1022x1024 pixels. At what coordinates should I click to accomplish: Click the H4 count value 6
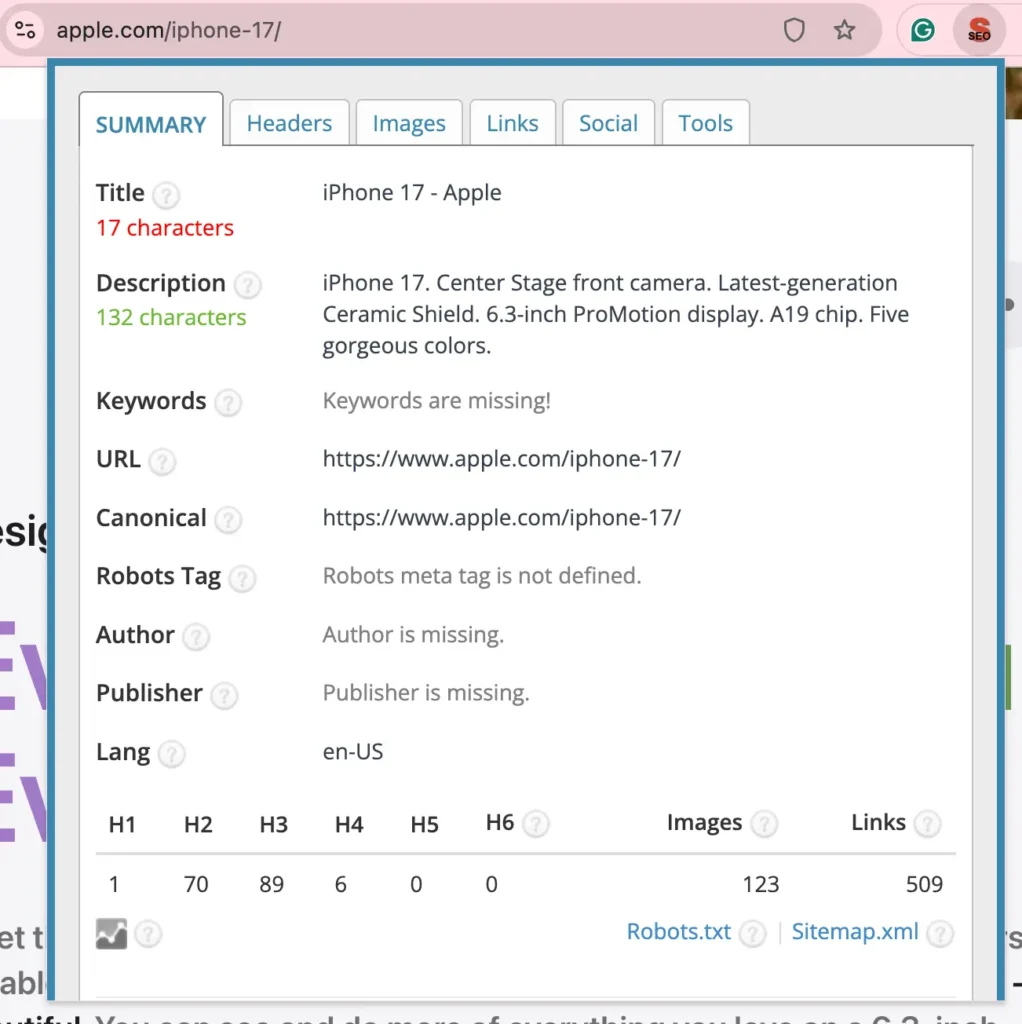click(340, 884)
